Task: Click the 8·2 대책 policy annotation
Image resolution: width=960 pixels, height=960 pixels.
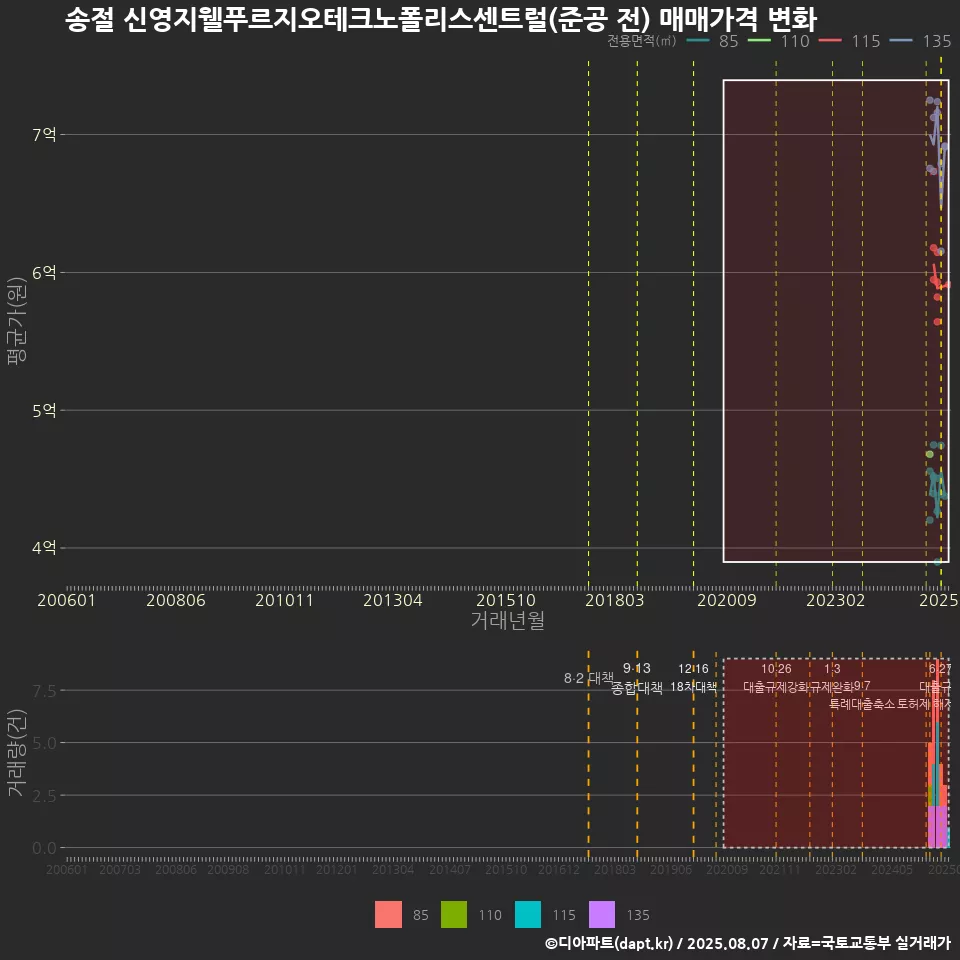Action: 588,678
